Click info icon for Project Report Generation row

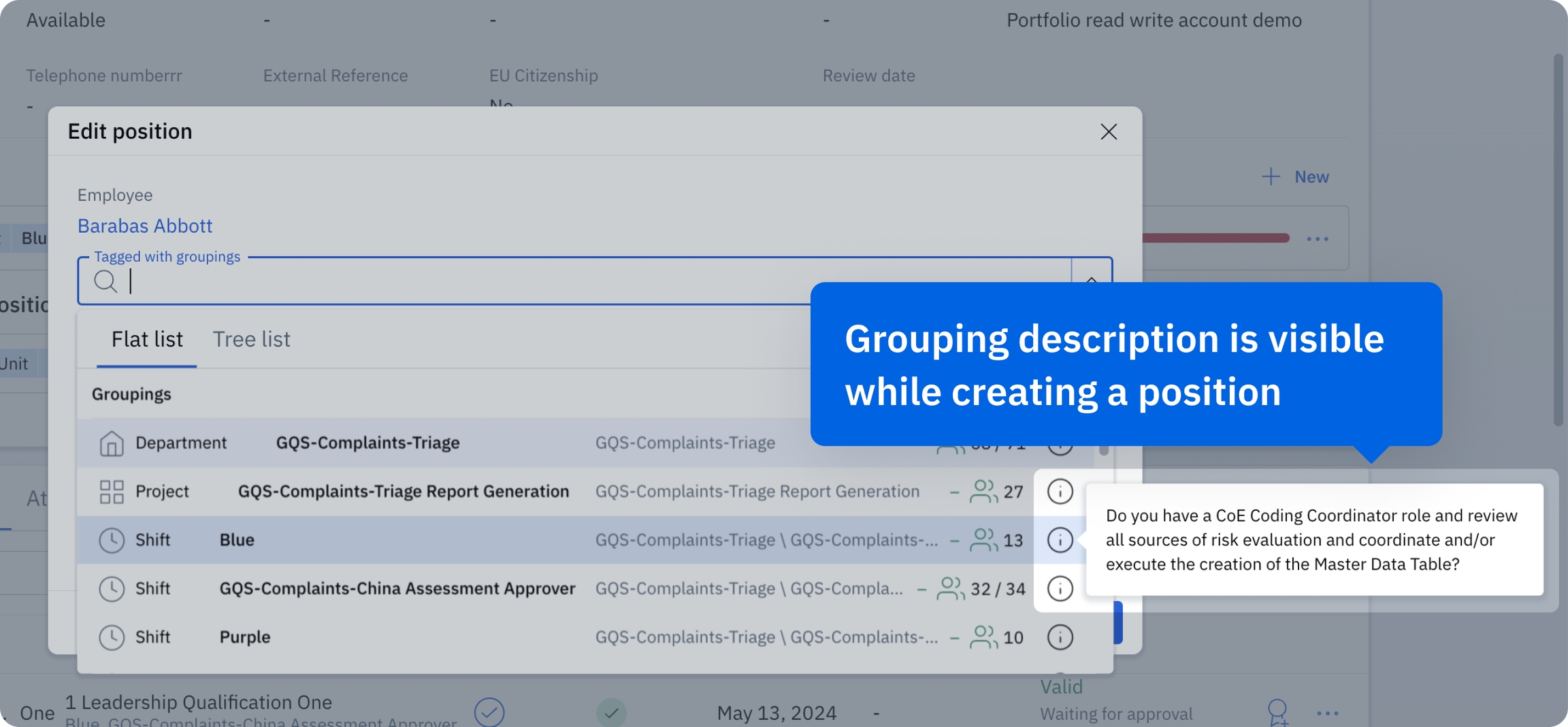1060,491
